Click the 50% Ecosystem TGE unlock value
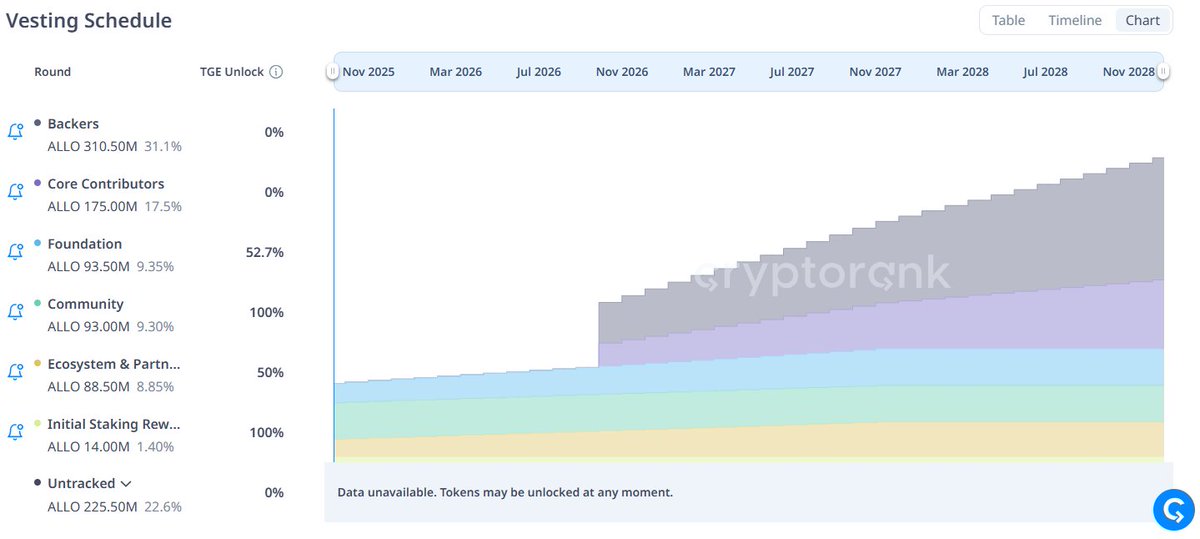The width and height of the screenshot is (1200, 539). click(x=270, y=372)
